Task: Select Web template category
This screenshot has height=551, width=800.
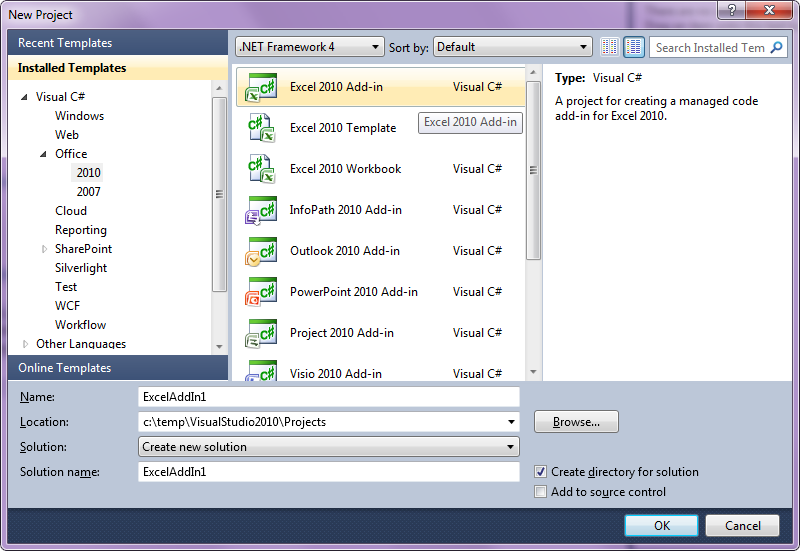Action: [x=67, y=135]
